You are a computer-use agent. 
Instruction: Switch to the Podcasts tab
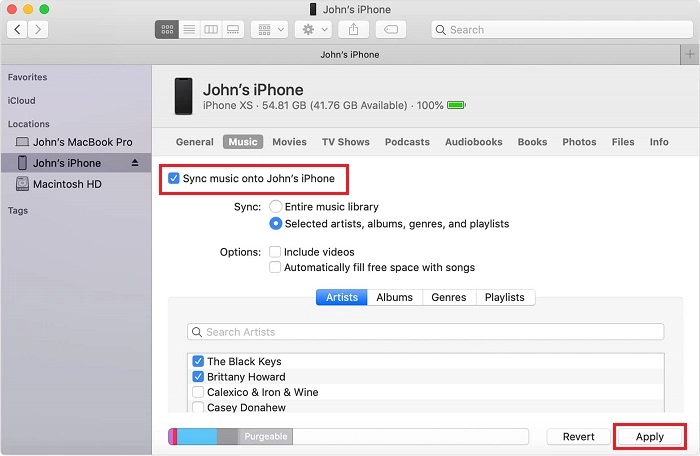pos(407,142)
